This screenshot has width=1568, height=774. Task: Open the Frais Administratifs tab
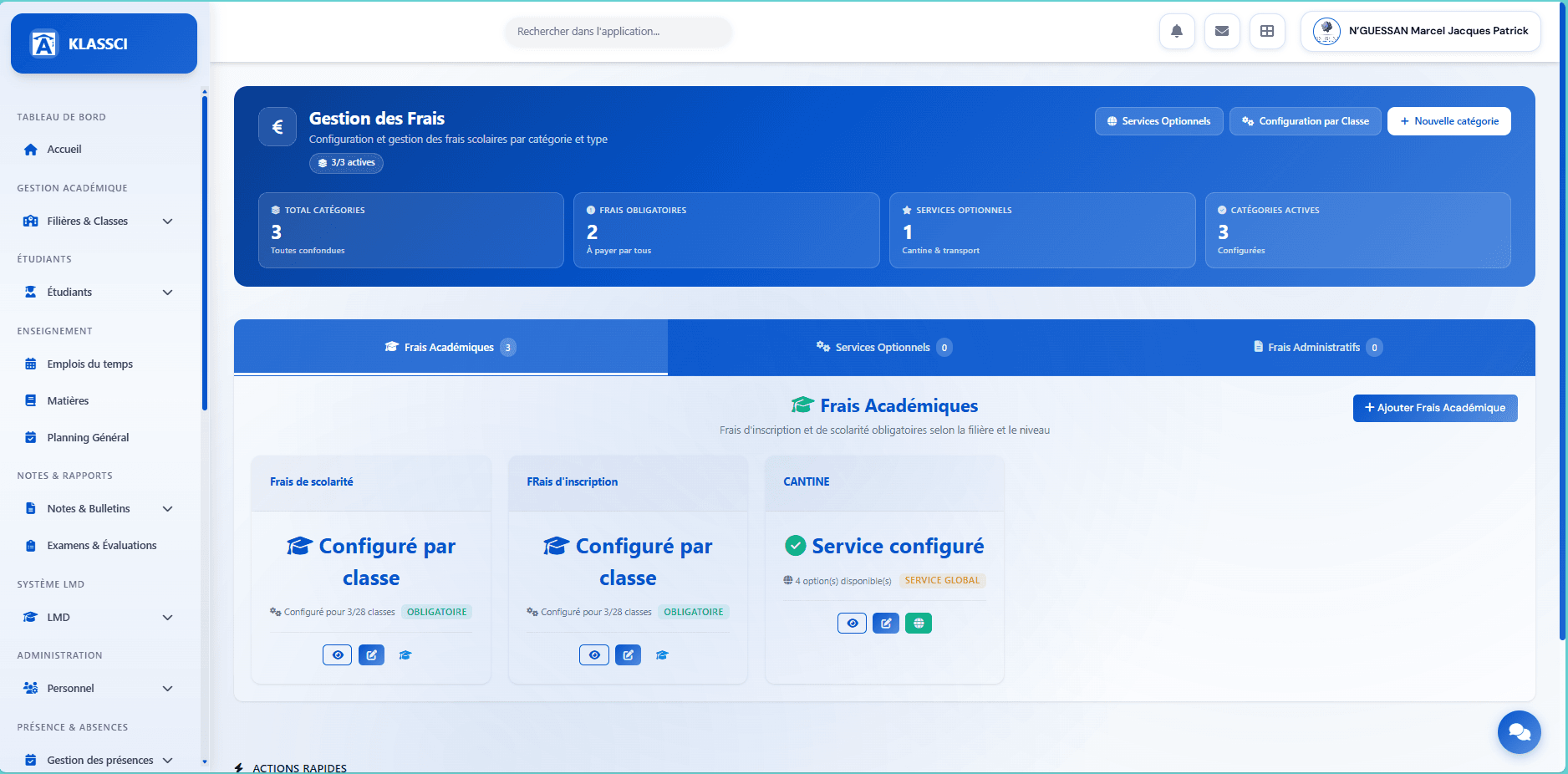tap(1318, 347)
